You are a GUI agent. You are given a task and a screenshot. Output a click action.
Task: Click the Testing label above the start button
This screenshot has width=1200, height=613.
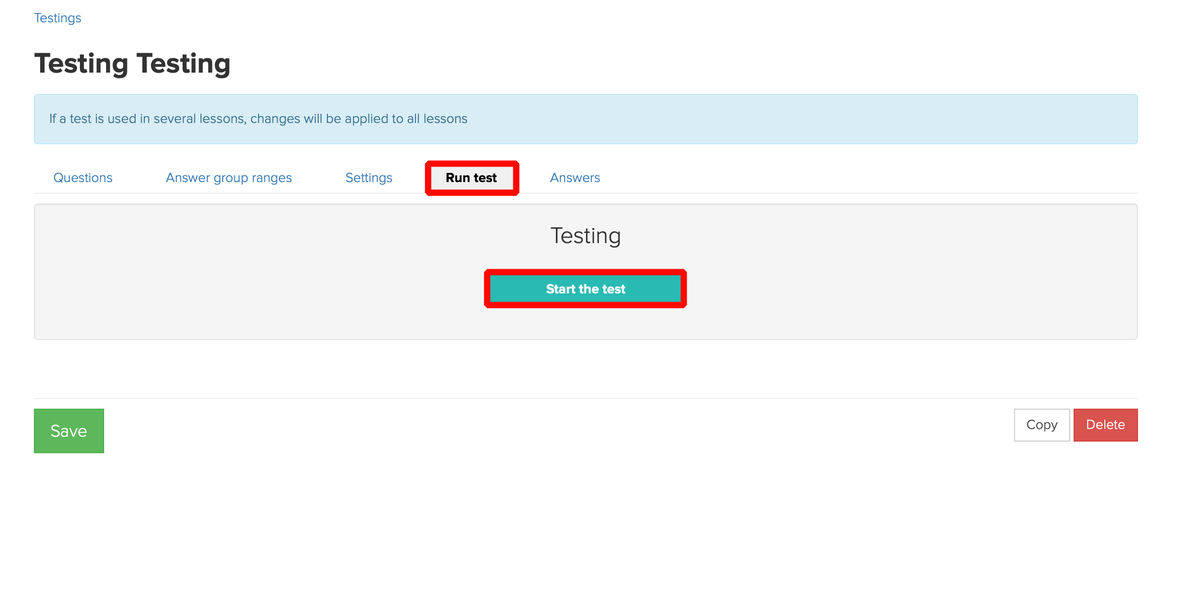pyautogui.click(x=585, y=236)
